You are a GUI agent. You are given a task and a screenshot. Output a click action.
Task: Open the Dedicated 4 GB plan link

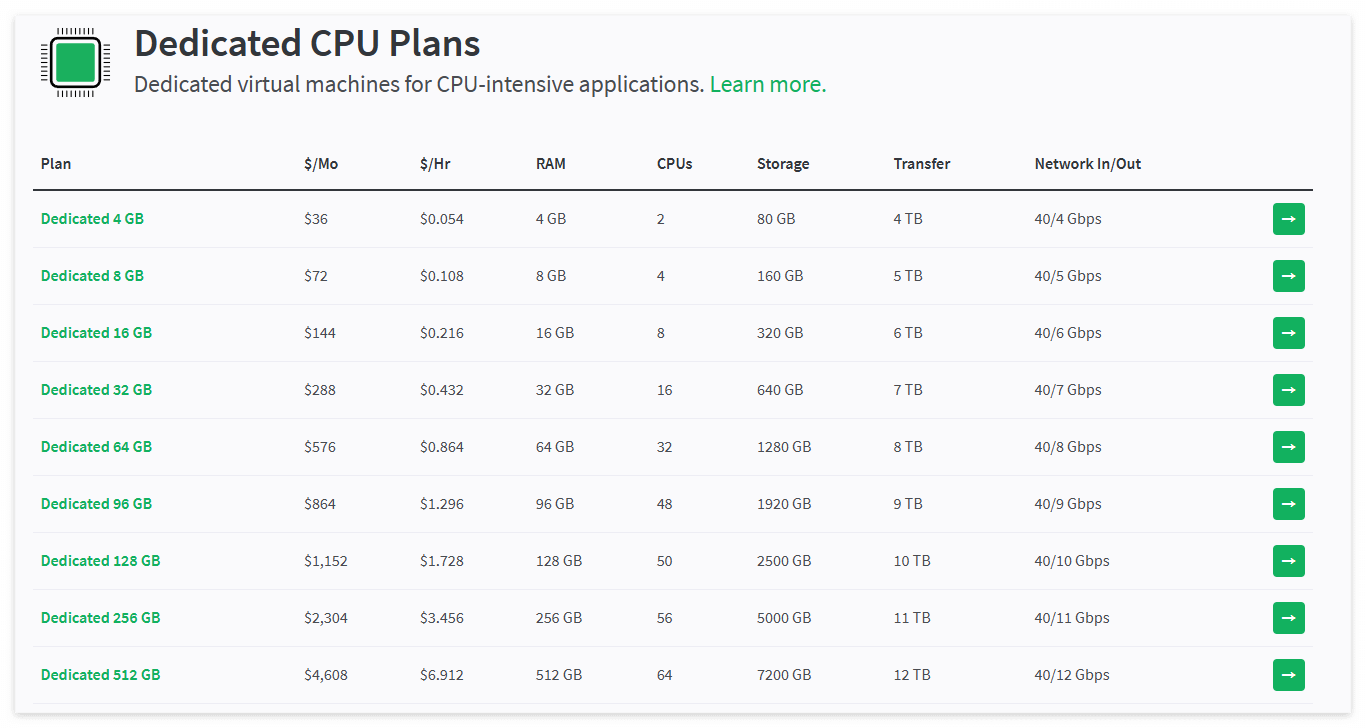tap(92, 219)
